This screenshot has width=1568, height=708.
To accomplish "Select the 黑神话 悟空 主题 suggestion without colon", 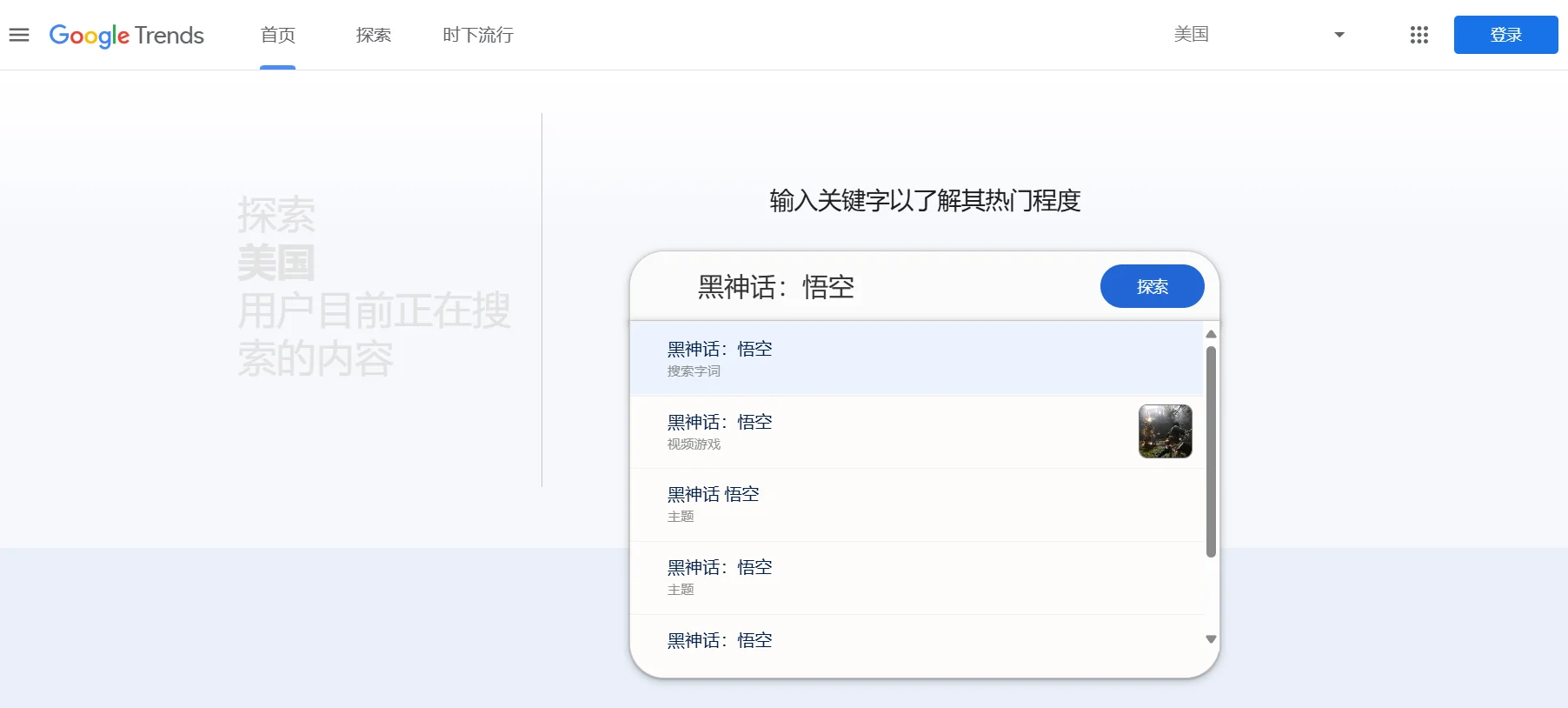I will (917, 504).
